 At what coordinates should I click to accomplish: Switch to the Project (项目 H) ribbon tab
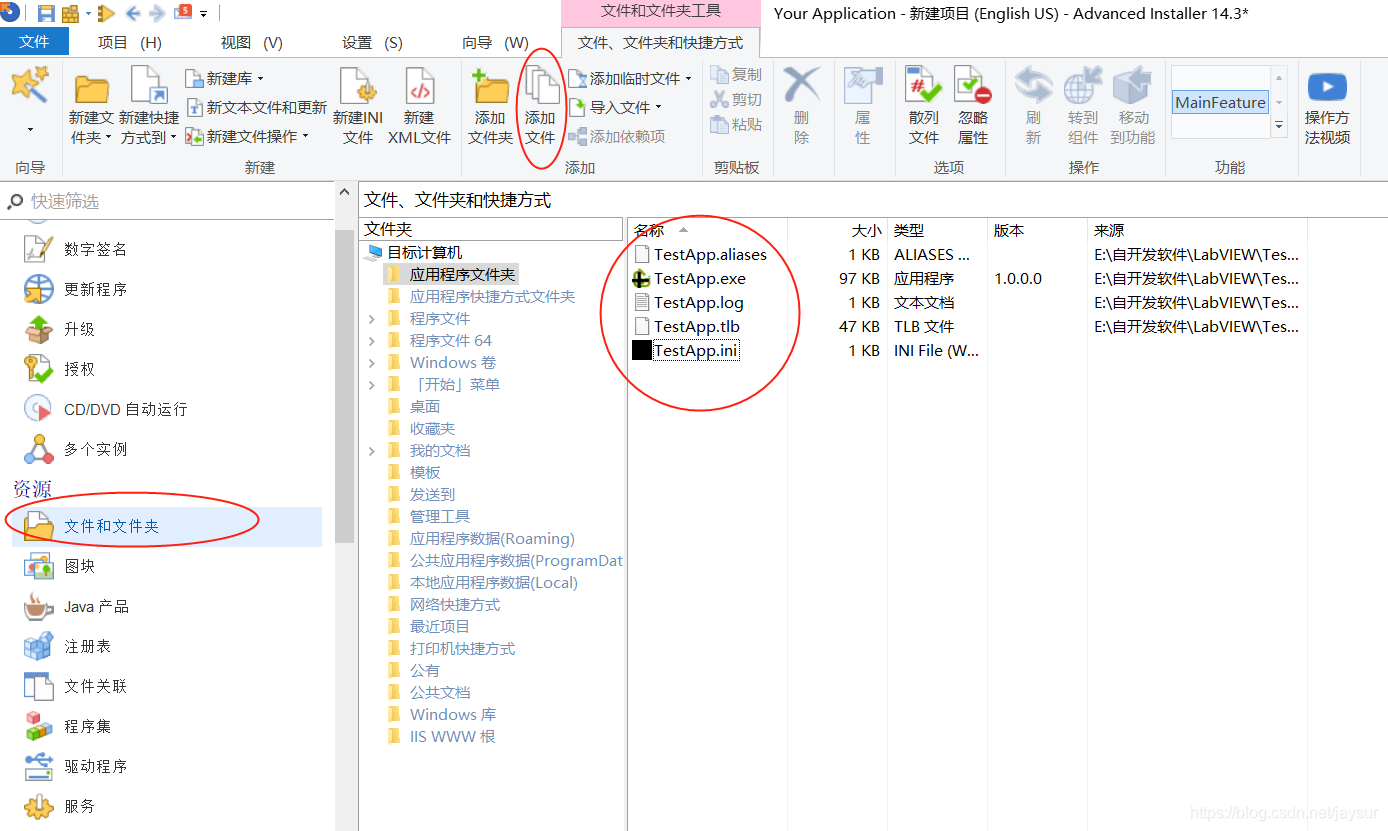129,43
